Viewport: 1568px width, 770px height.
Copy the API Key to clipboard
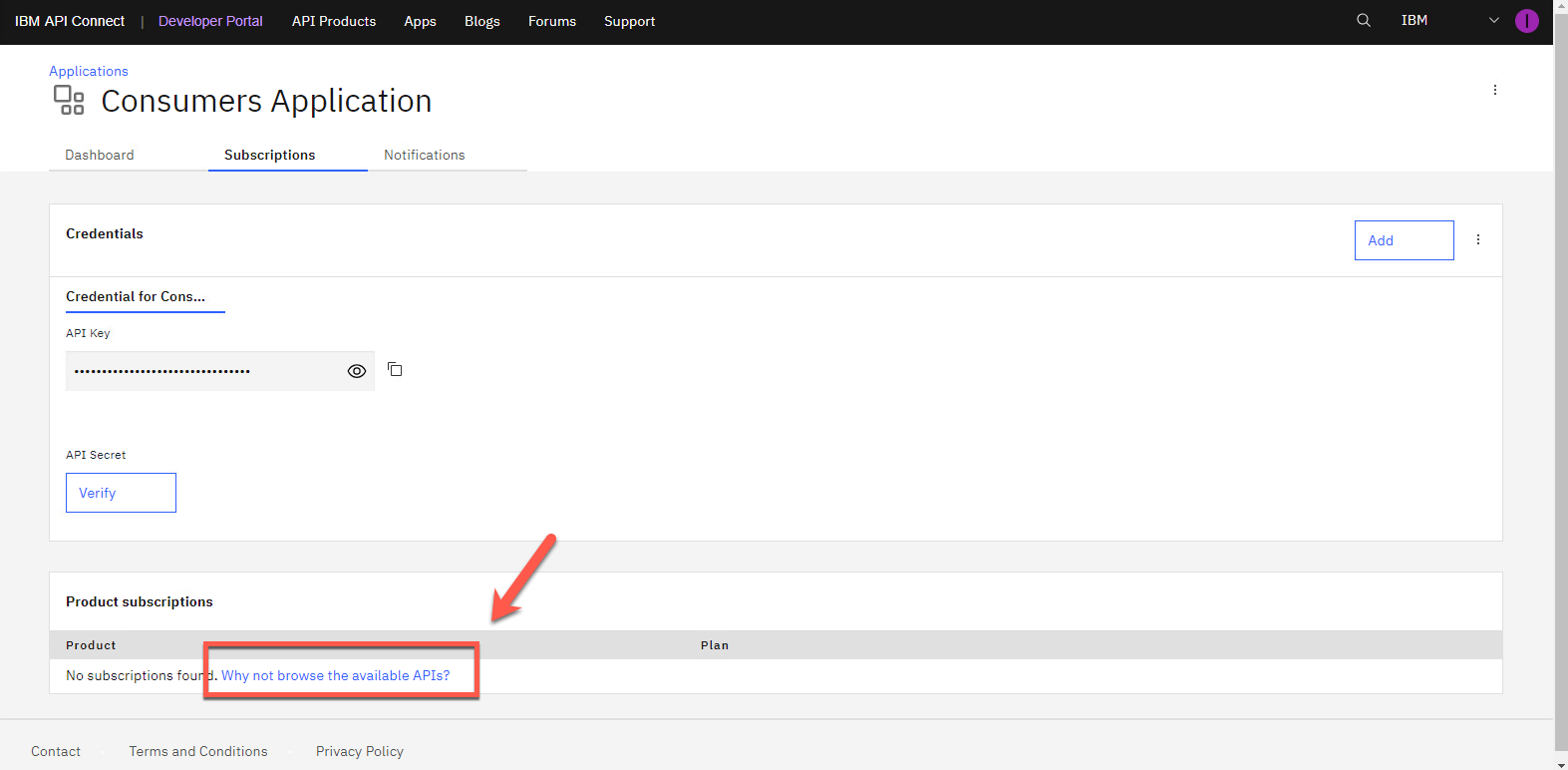(395, 370)
